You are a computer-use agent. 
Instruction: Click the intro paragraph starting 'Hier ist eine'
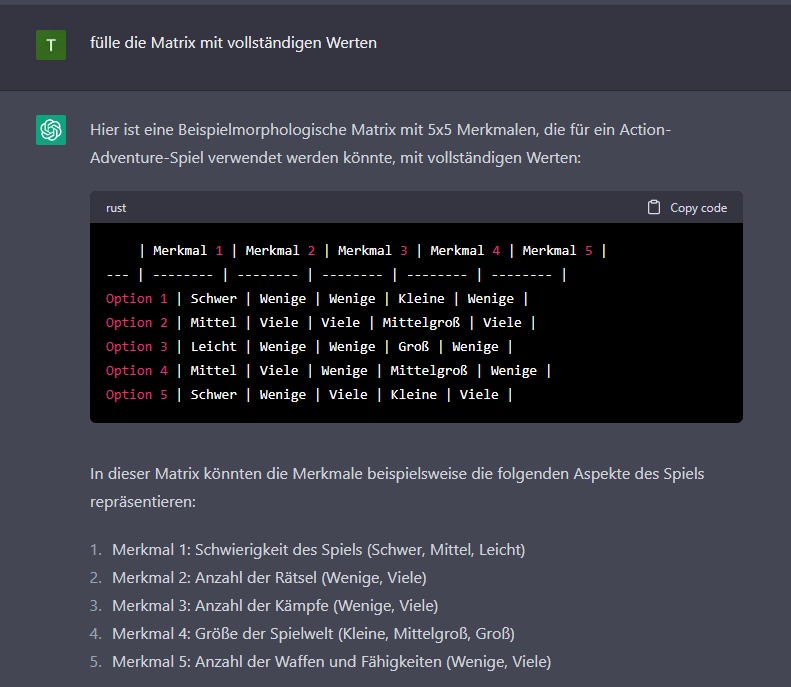coord(380,144)
